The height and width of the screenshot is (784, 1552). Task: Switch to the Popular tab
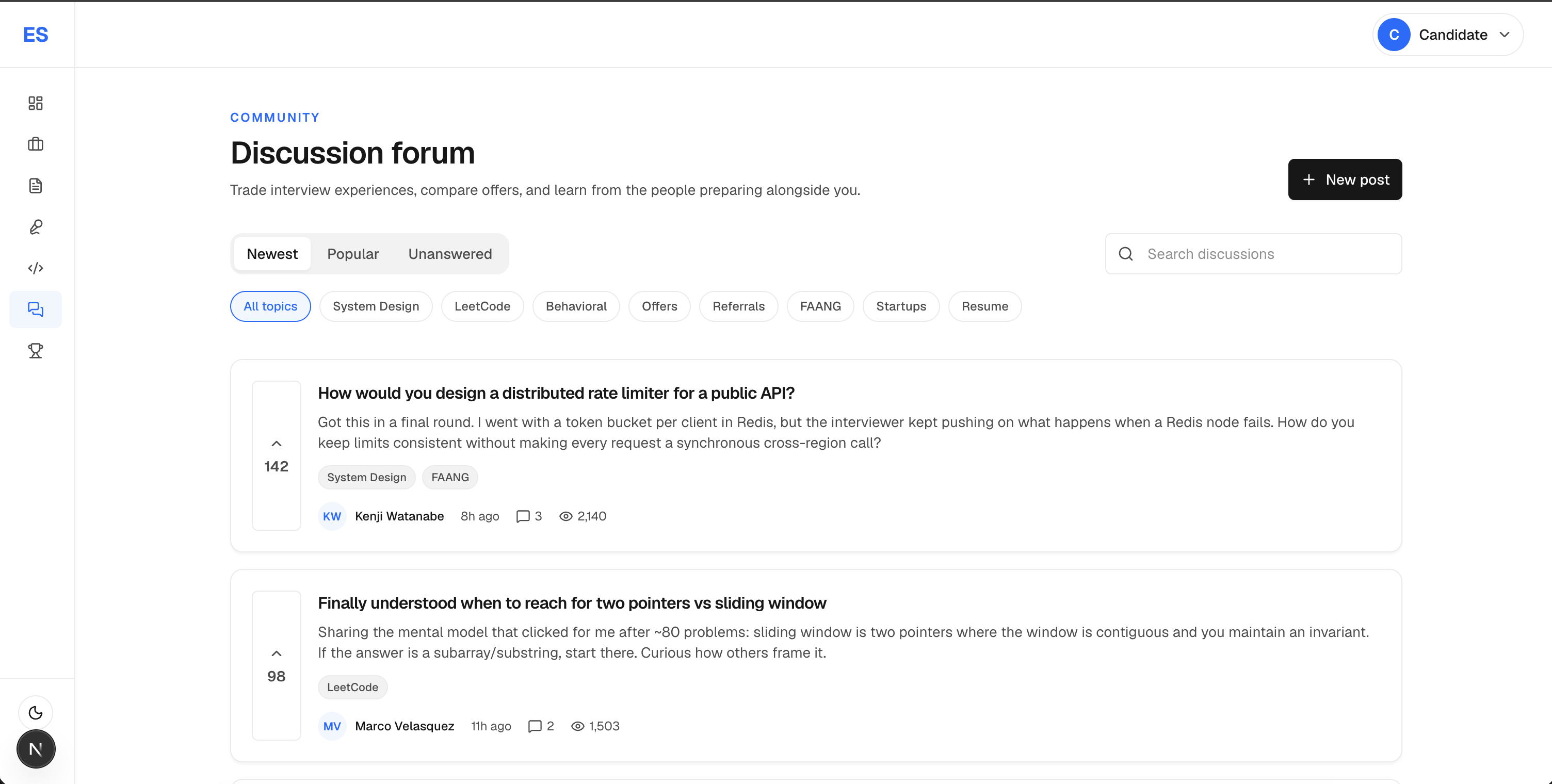(x=353, y=254)
